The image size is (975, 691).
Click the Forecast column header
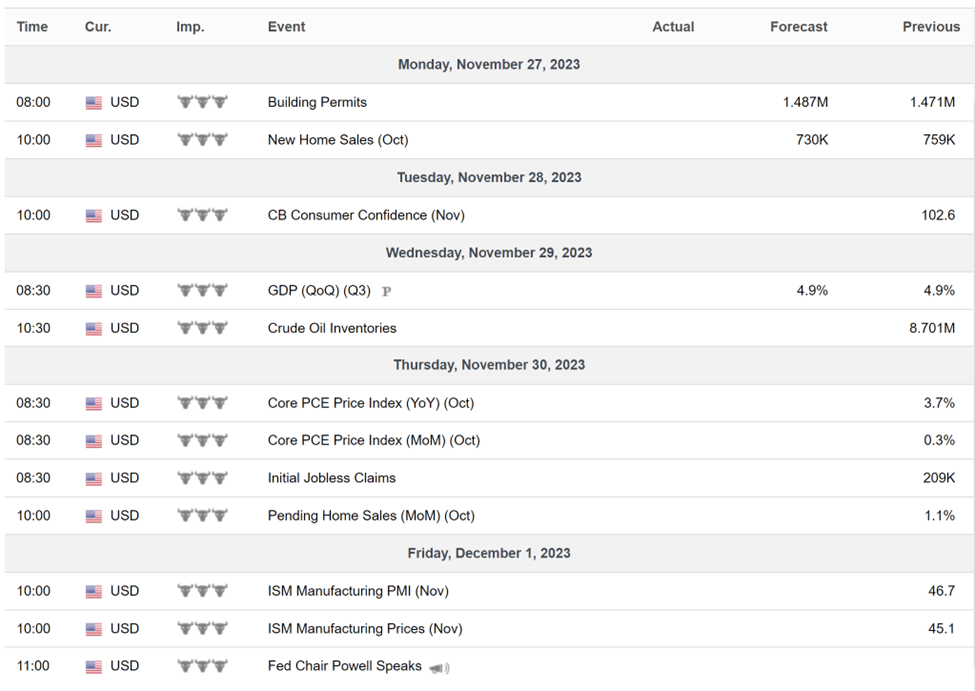[798, 27]
